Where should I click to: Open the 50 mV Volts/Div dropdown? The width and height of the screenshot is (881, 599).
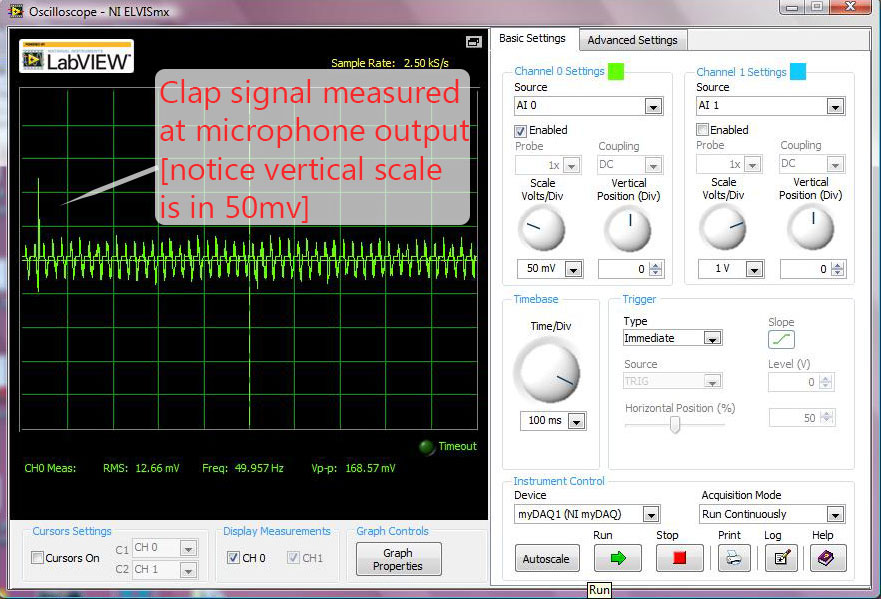573,269
